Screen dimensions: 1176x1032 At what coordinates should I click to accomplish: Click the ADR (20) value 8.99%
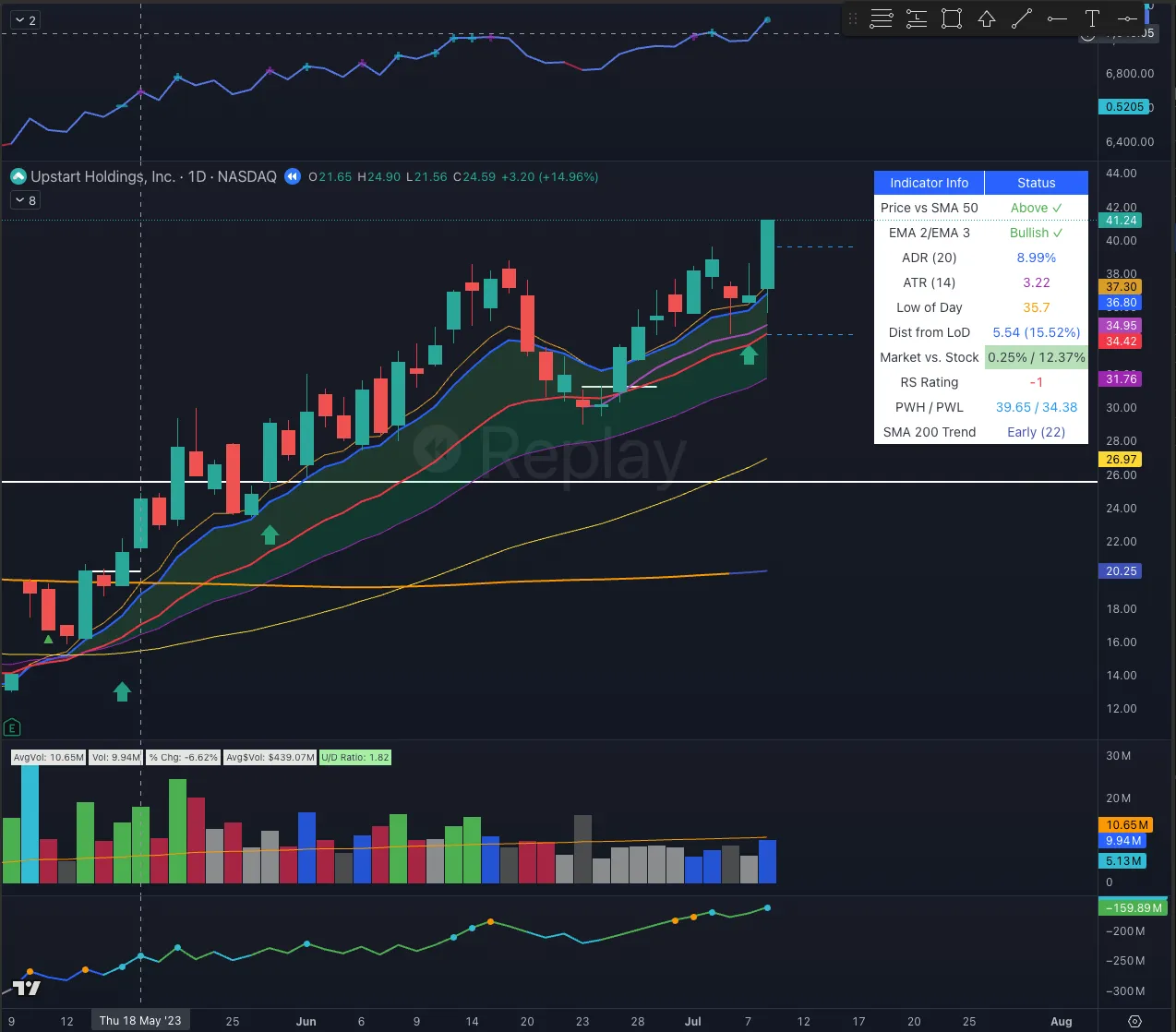pos(1037,258)
